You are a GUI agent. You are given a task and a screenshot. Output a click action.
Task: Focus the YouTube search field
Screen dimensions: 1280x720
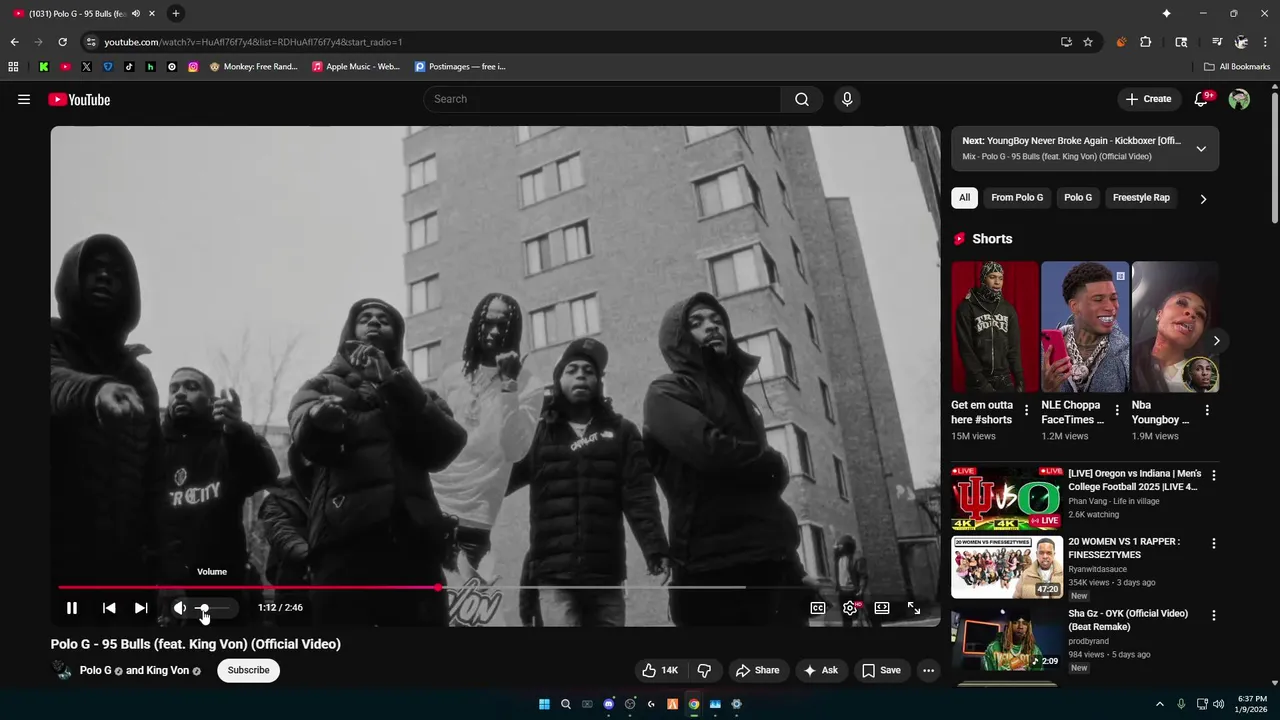pos(602,99)
